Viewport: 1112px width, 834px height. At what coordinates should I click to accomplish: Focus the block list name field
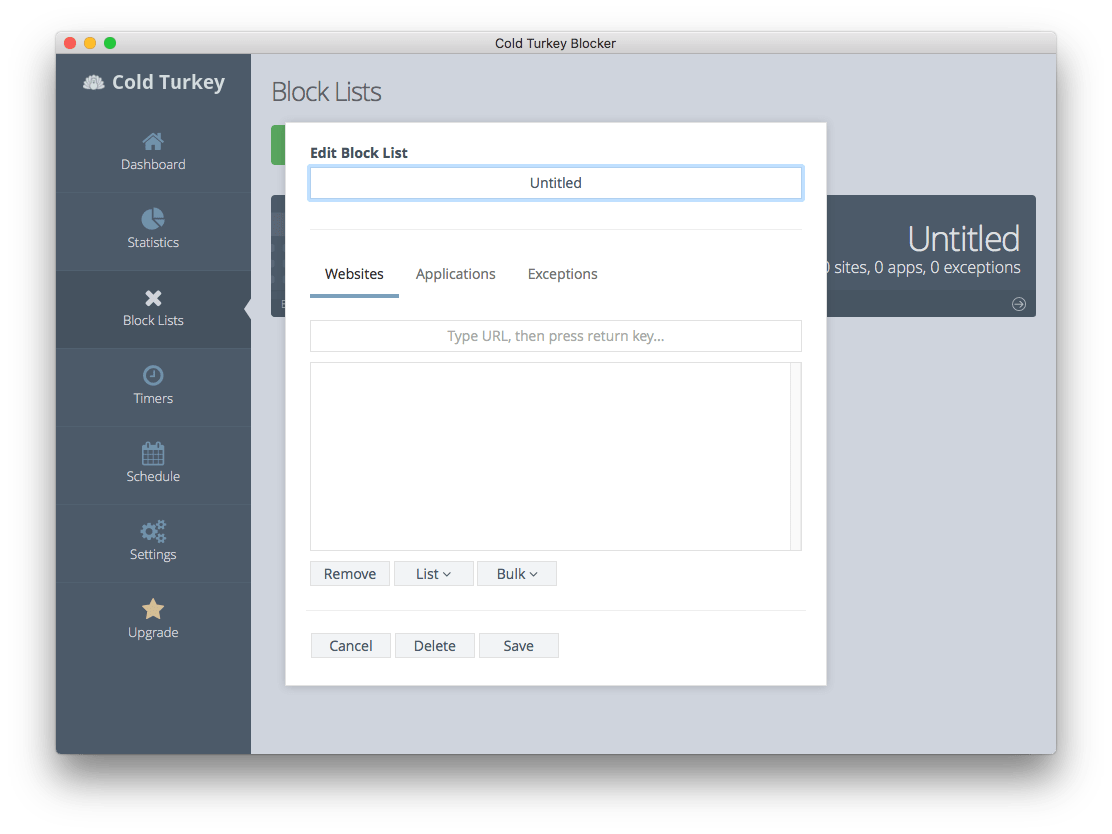coord(556,183)
